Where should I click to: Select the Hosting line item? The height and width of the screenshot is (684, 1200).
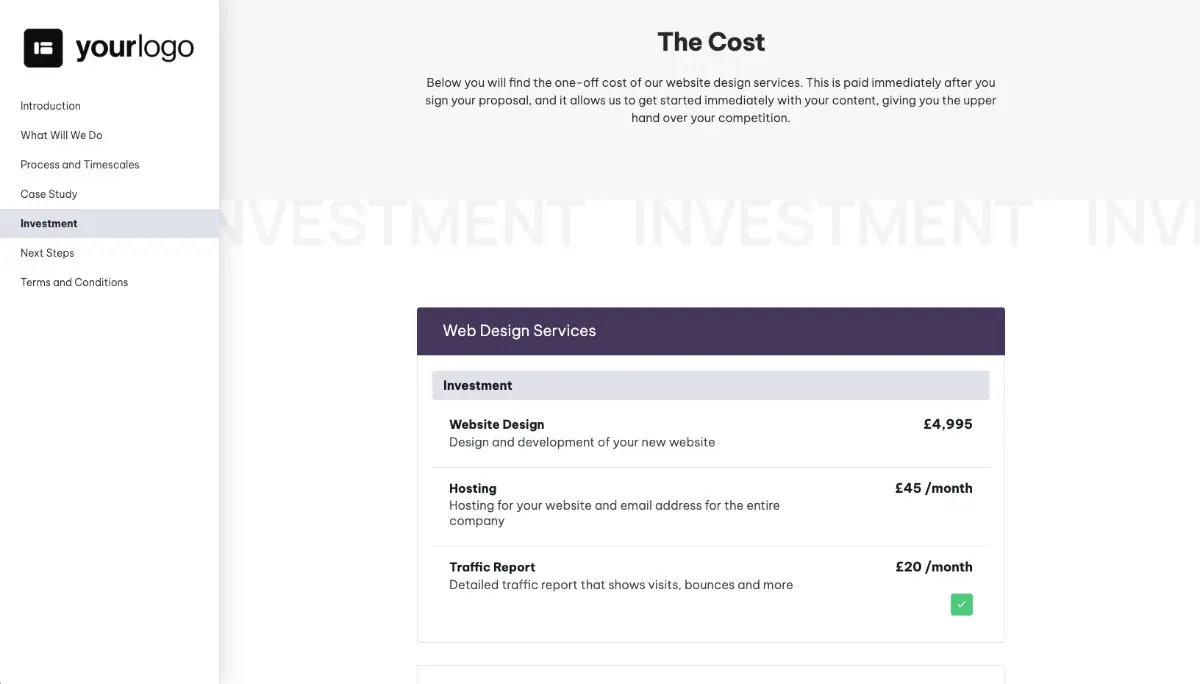[472, 488]
